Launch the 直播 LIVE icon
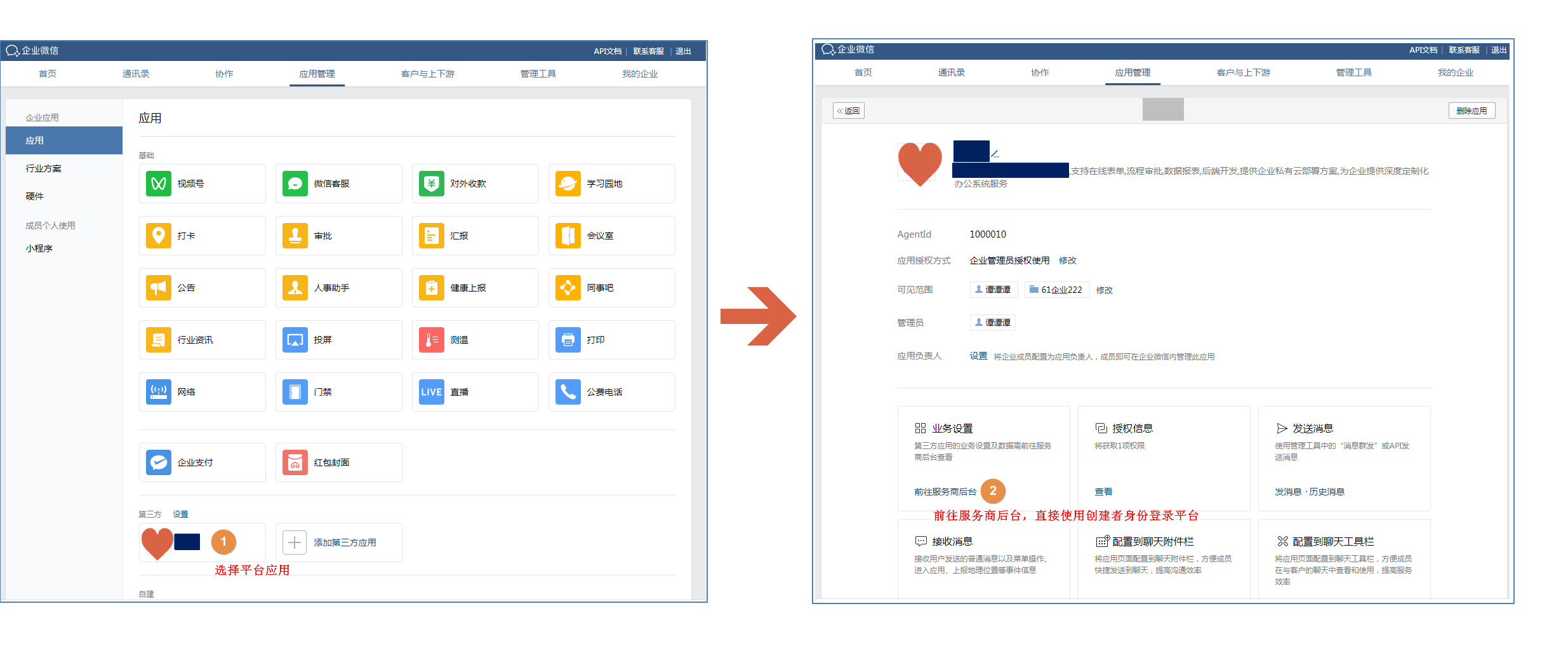 pyautogui.click(x=432, y=392)
